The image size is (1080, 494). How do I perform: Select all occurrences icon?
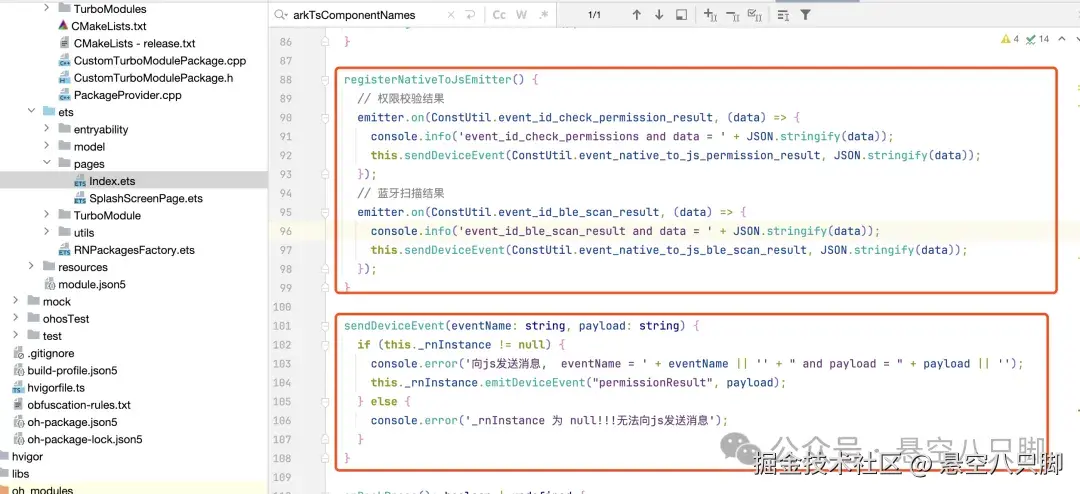[754, 14]
